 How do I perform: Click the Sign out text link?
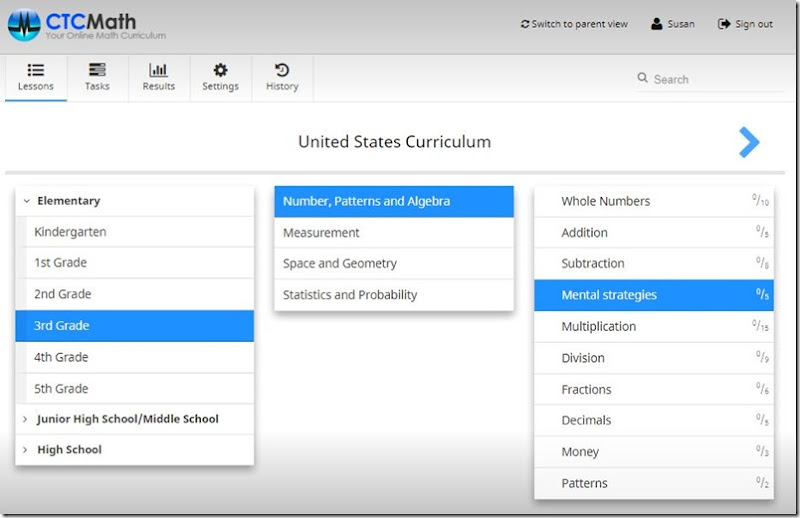(x=754, y=24)
